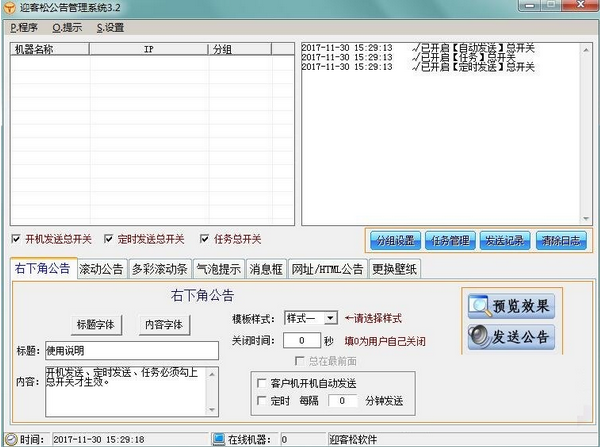Click the minutes interval input field
This screenshot has width=600, height=447.
coord(342,401)
